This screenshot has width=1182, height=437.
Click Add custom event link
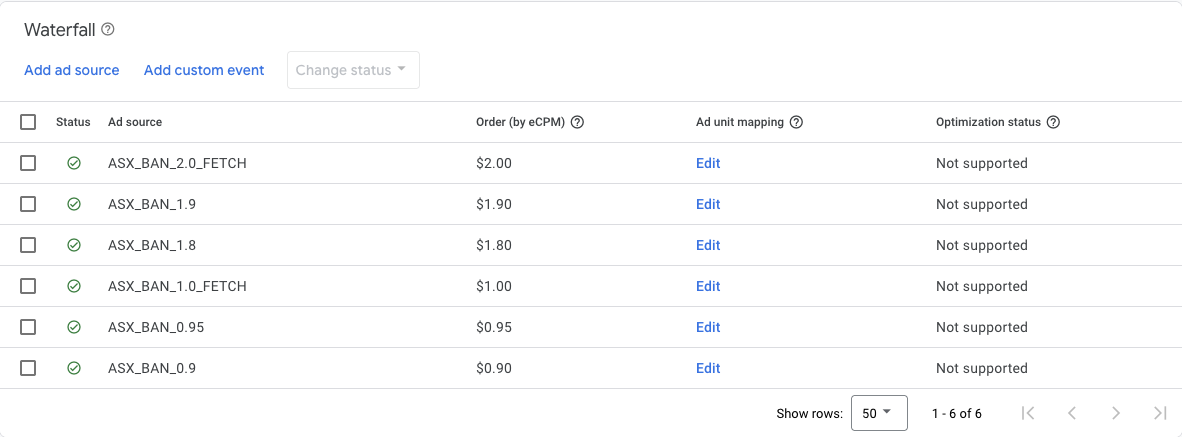[x=204, y=70]
